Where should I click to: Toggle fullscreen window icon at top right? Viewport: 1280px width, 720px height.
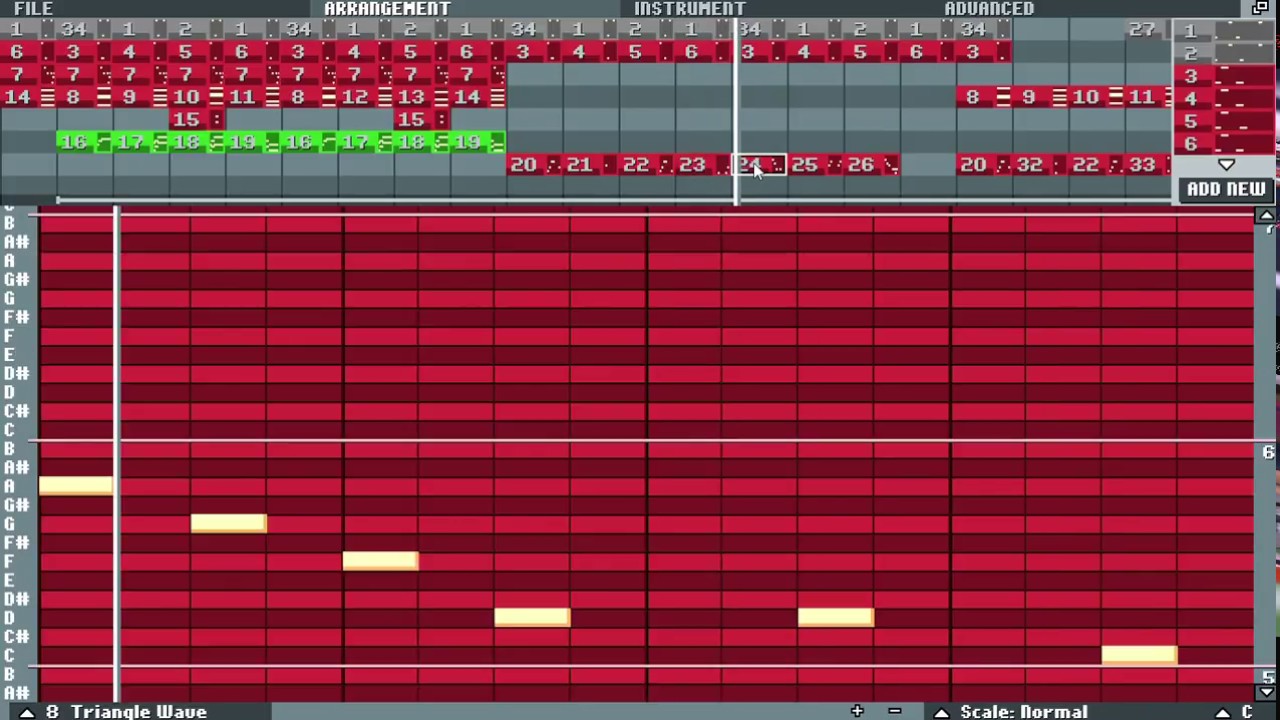[x=1260, y=8]
